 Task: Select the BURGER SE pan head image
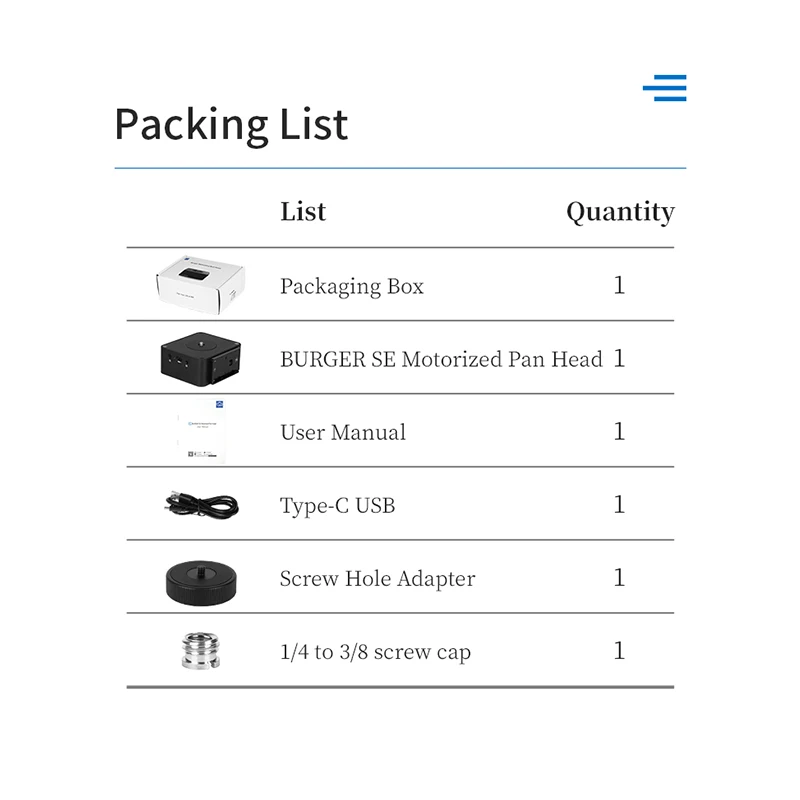pyautogui.click(x=201, y=358)
